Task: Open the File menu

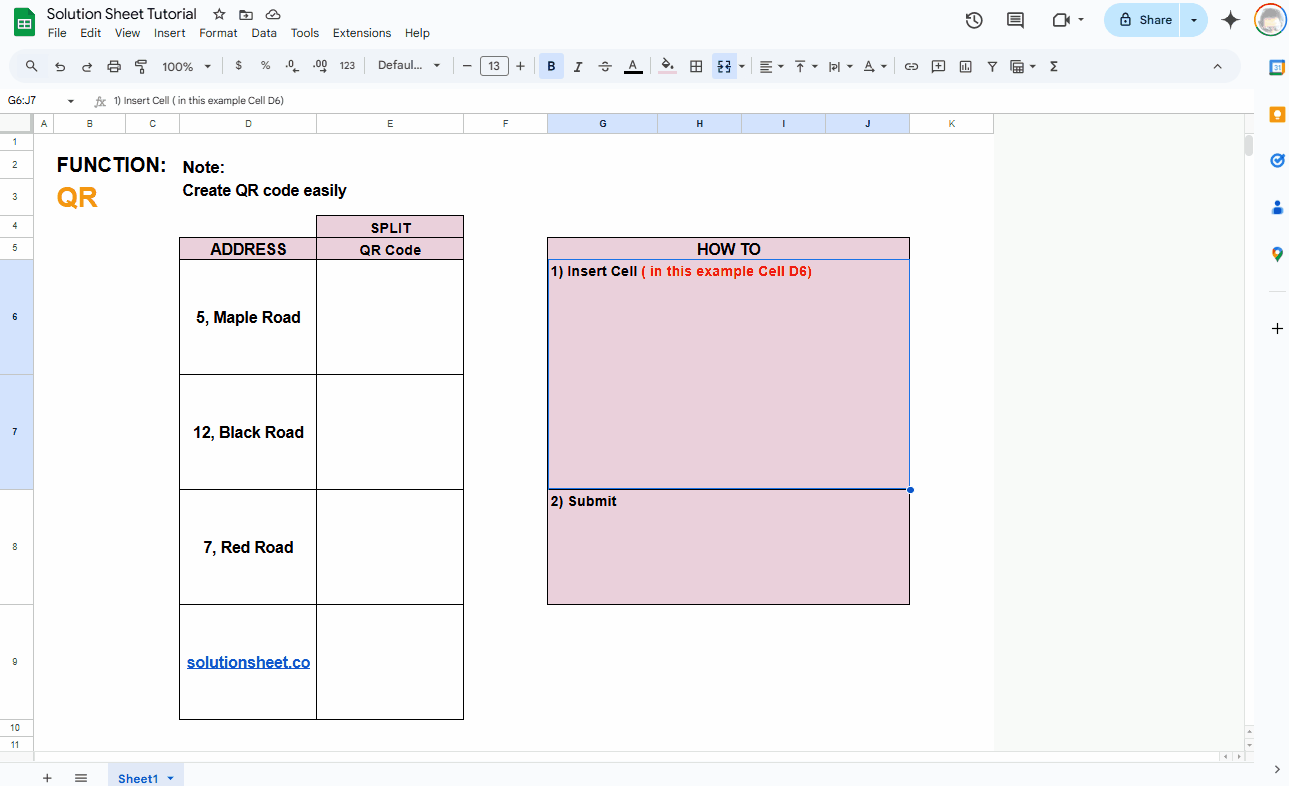Action: (x=57, y=33)
